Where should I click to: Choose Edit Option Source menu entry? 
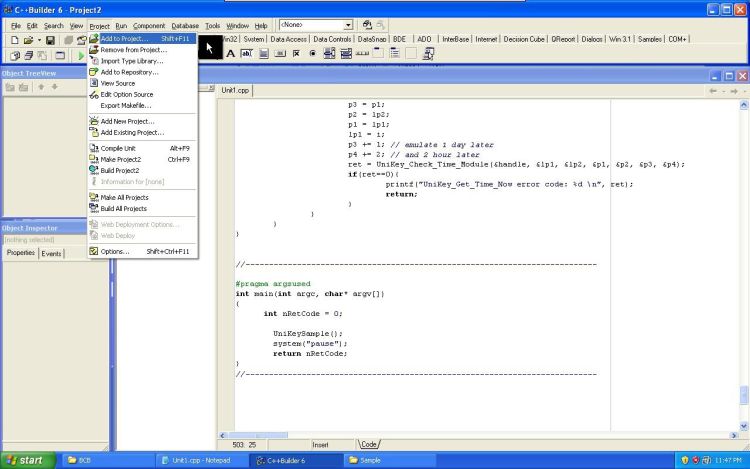click(143, 95)
